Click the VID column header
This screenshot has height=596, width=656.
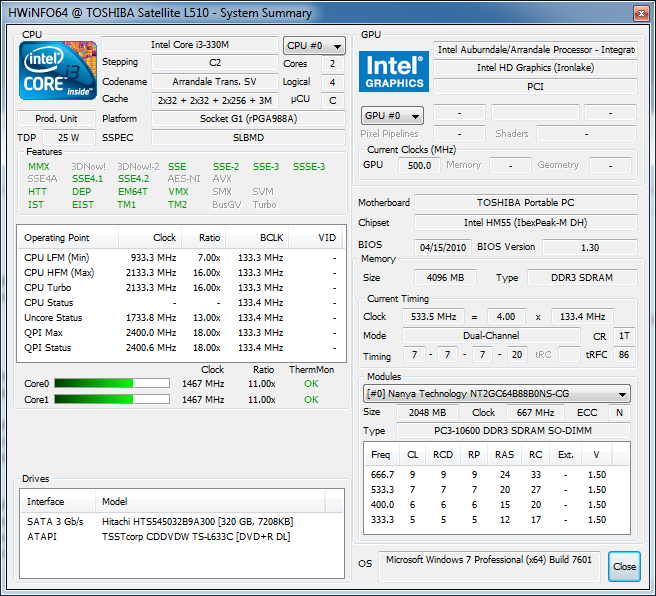pyautogui.click(x=315, y=238)
